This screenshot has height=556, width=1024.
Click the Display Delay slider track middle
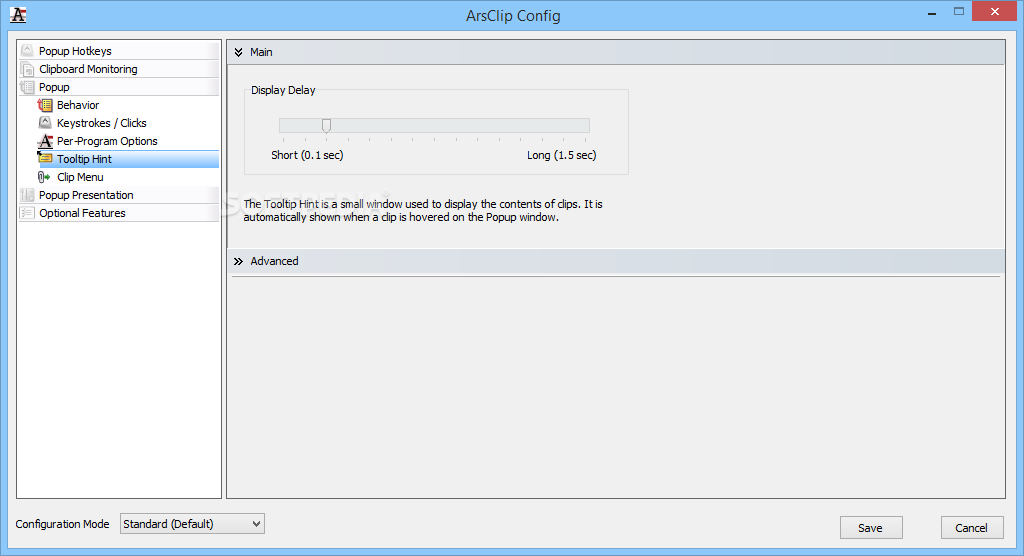[434, 125]
